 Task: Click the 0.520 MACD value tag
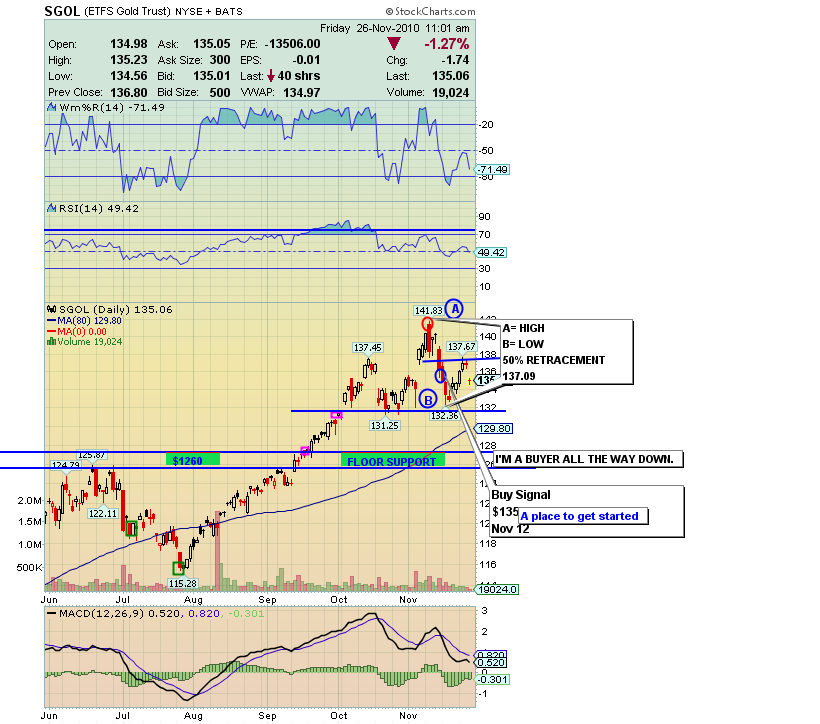(x=491, y=663)
